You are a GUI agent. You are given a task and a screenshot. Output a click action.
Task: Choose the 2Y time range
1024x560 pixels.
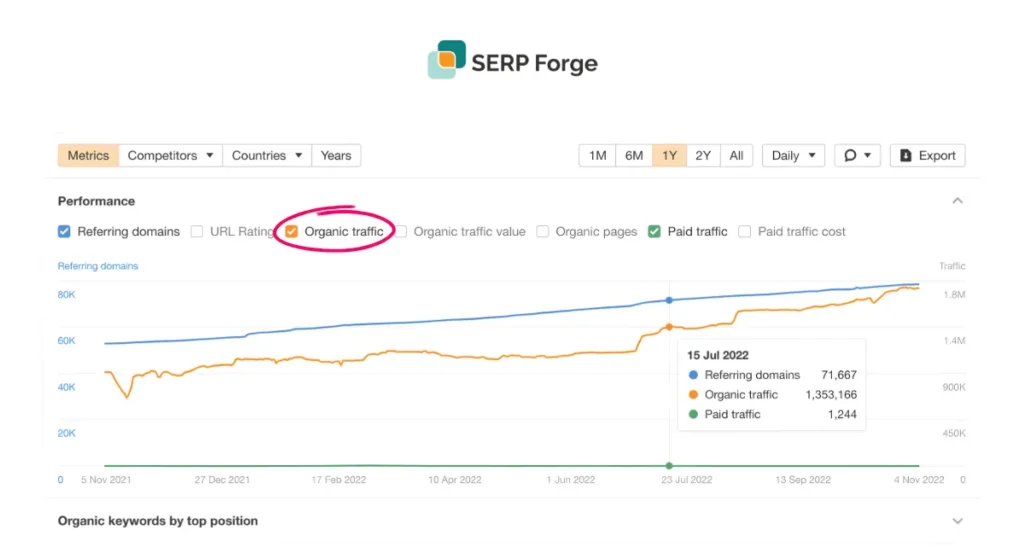coord(703,155)
